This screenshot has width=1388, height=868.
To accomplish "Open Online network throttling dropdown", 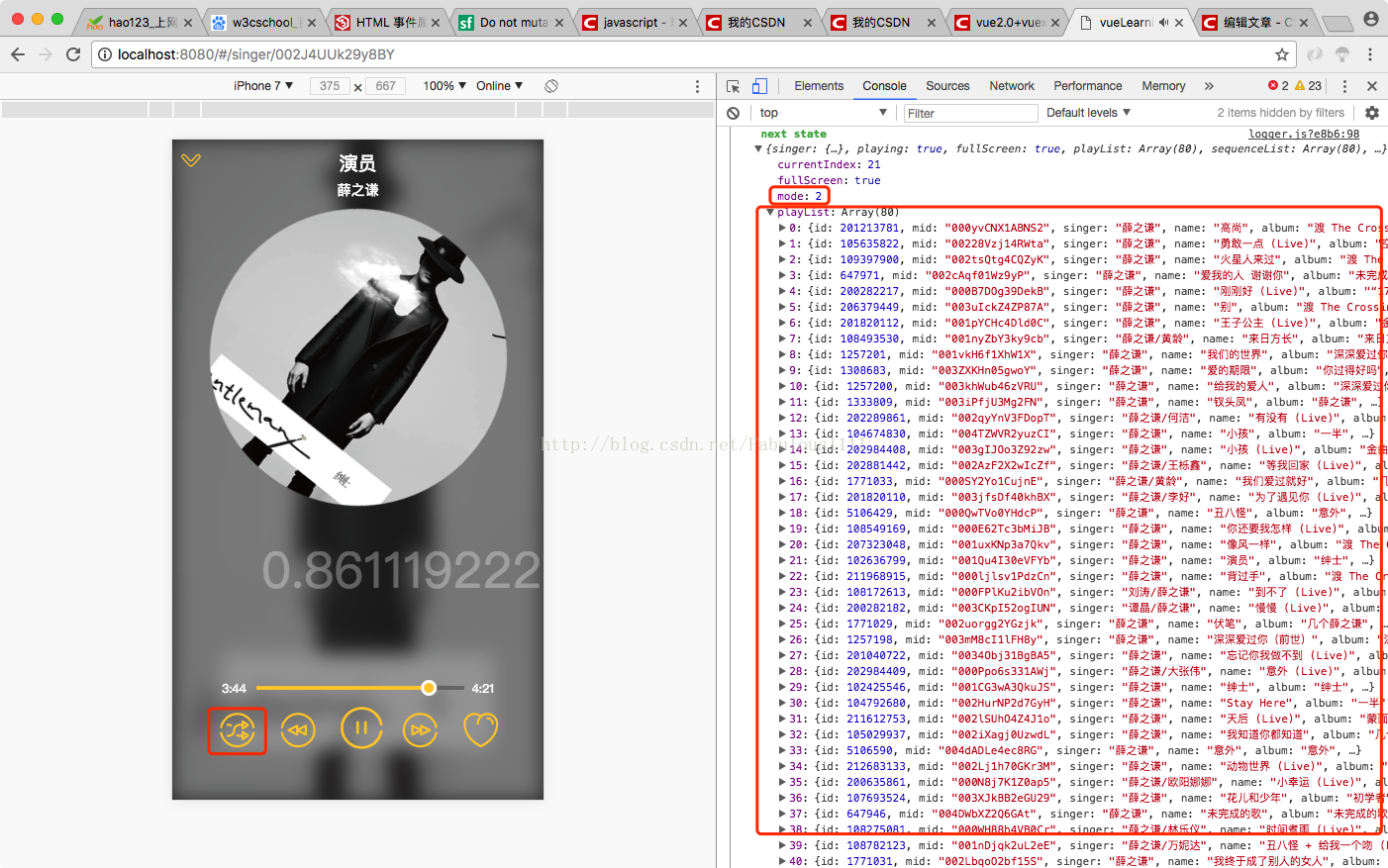I will pos(499,86).
